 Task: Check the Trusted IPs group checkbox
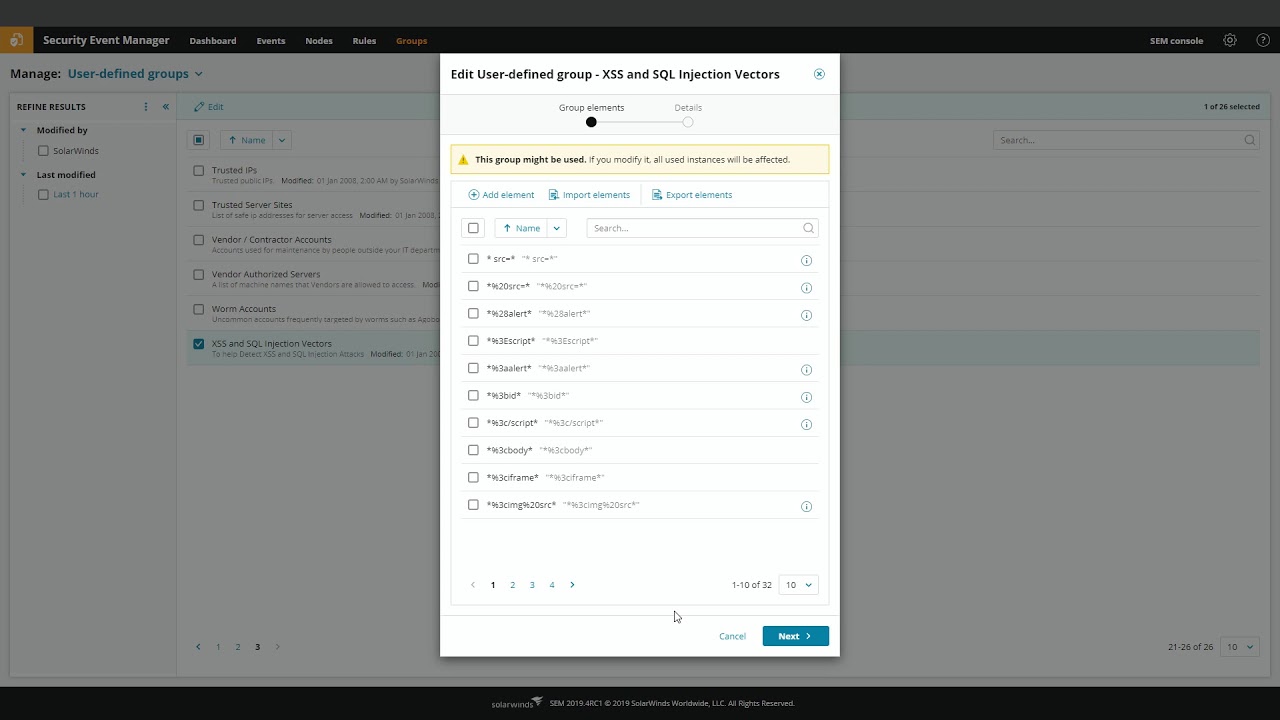coord(199,171)
